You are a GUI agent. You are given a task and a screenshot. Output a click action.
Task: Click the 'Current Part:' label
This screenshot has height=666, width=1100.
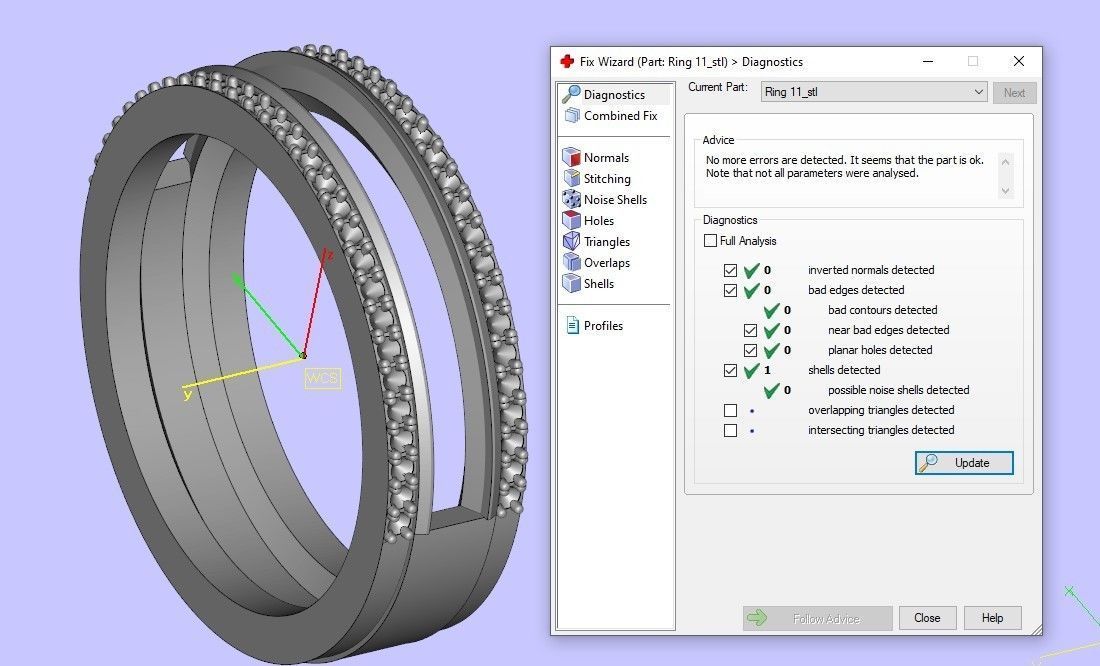pos(718,87)
